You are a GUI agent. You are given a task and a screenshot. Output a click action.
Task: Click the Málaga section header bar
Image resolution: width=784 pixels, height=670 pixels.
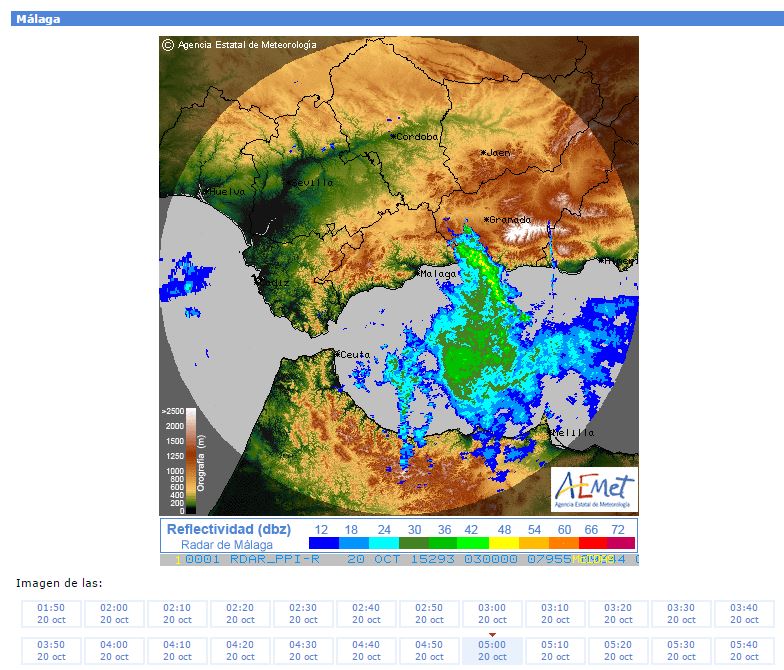tap(392, 19)
